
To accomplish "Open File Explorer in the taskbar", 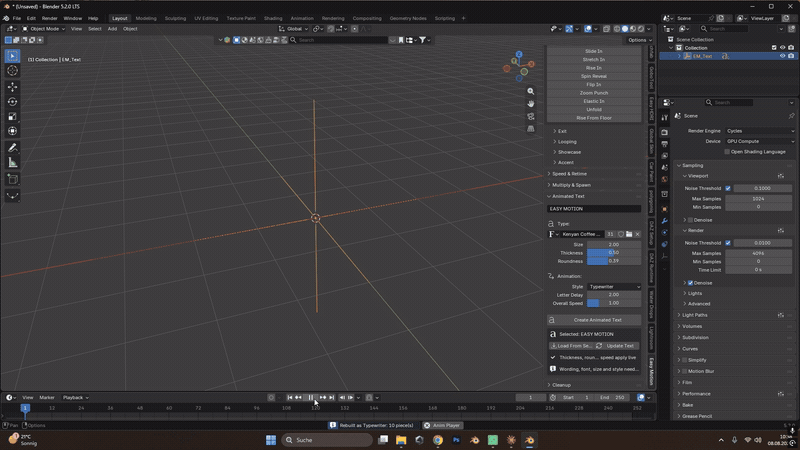I will click(x=401, y=440).
